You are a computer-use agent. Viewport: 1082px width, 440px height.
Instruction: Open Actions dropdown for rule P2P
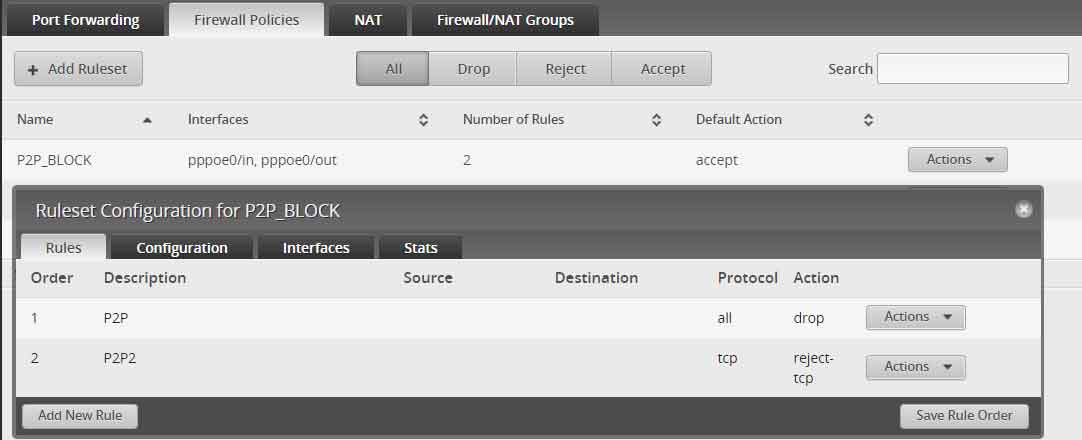pos(916,317)
